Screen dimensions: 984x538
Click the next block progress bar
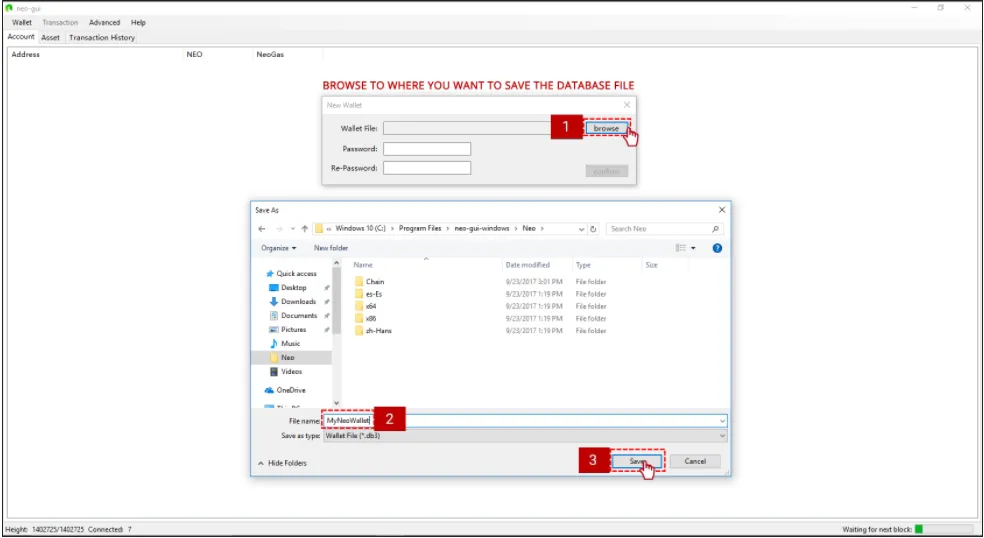point(943,529)
